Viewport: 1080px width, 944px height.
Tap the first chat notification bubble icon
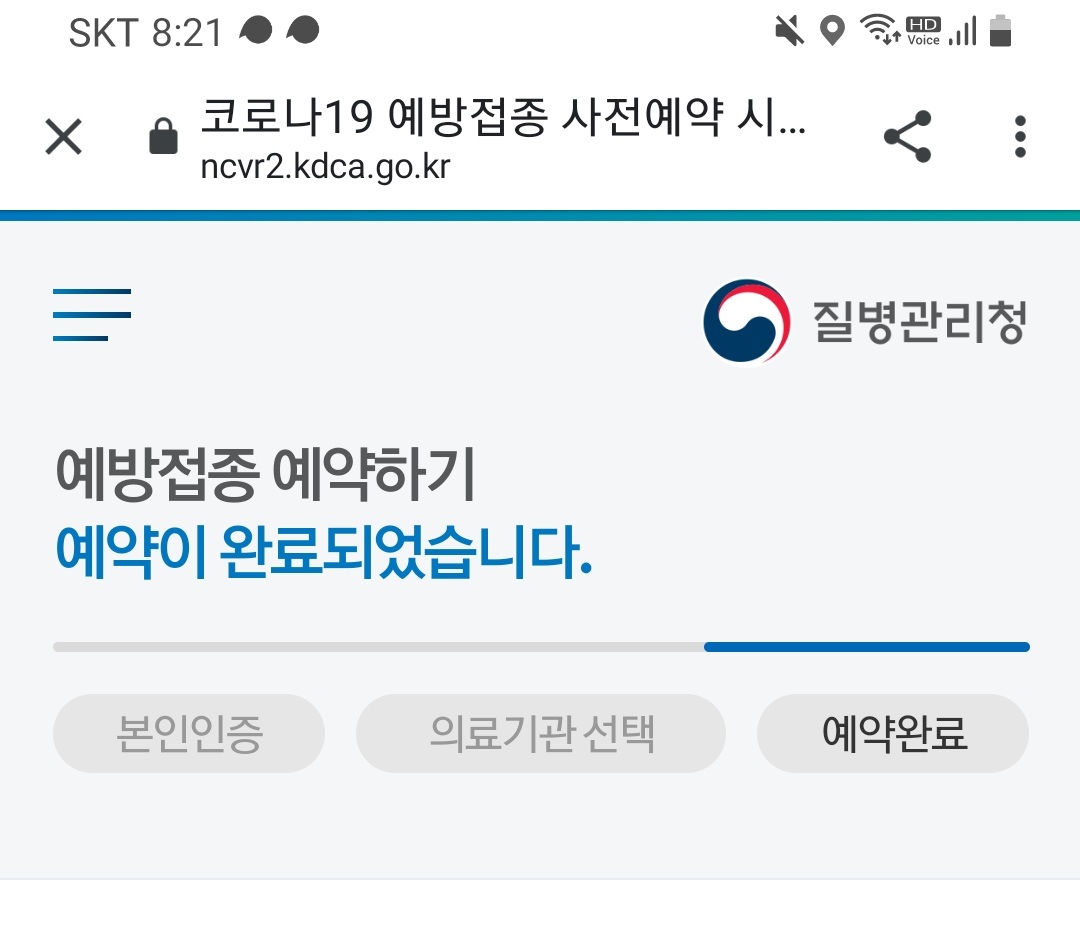pos(256,30)
